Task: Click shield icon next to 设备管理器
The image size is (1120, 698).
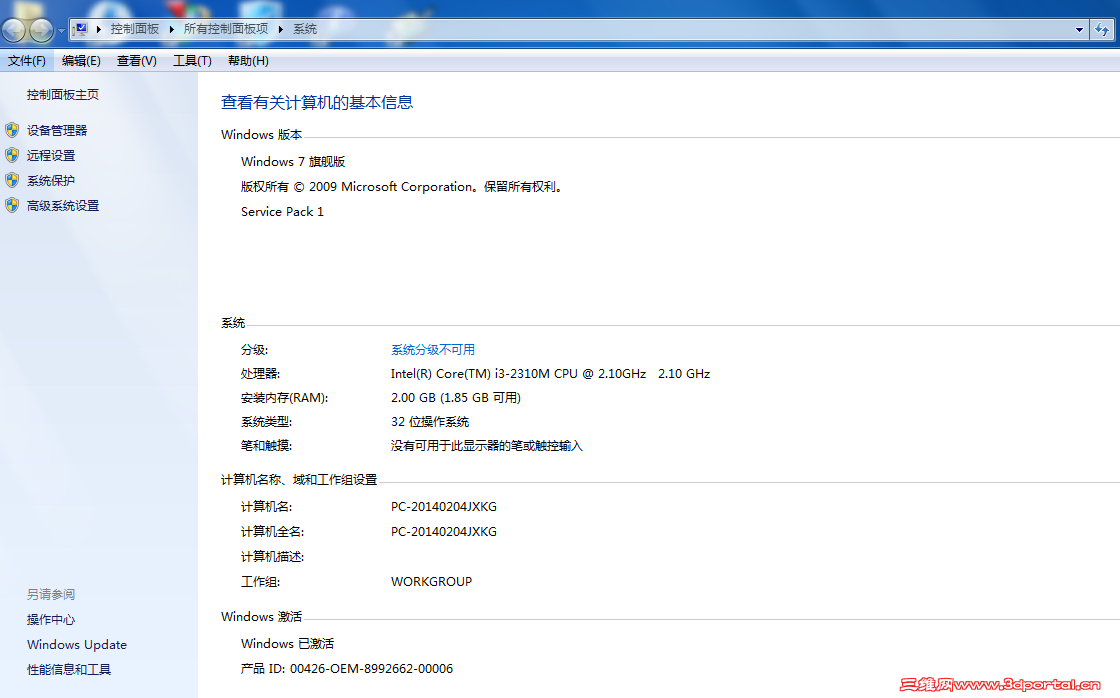Action: pos(12,130)
